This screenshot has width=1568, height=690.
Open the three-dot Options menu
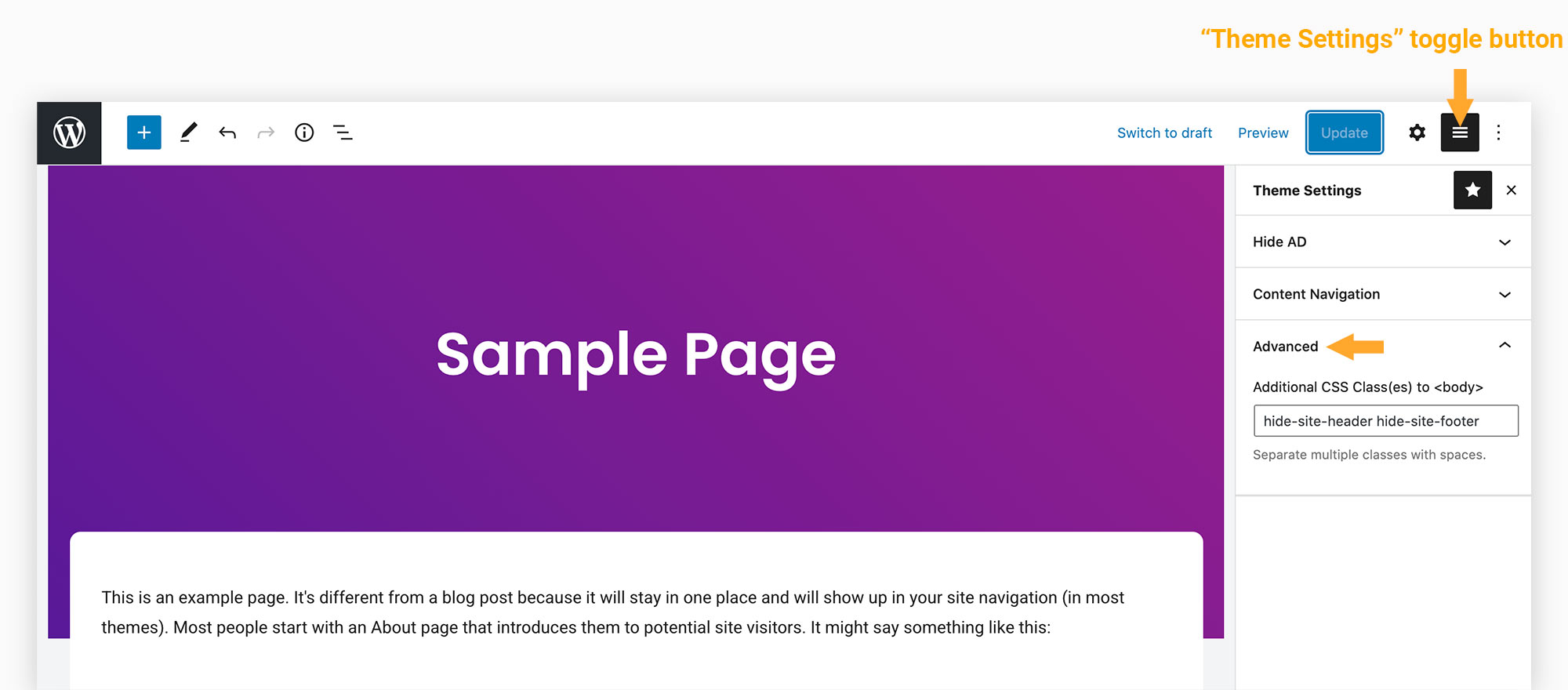point(1498,133)
